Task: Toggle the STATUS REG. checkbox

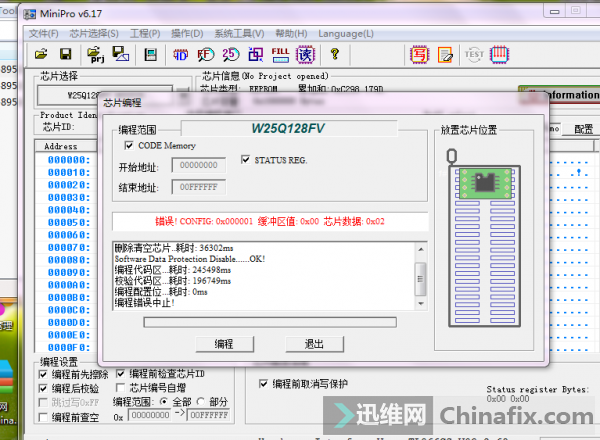Action: point(246,160)
